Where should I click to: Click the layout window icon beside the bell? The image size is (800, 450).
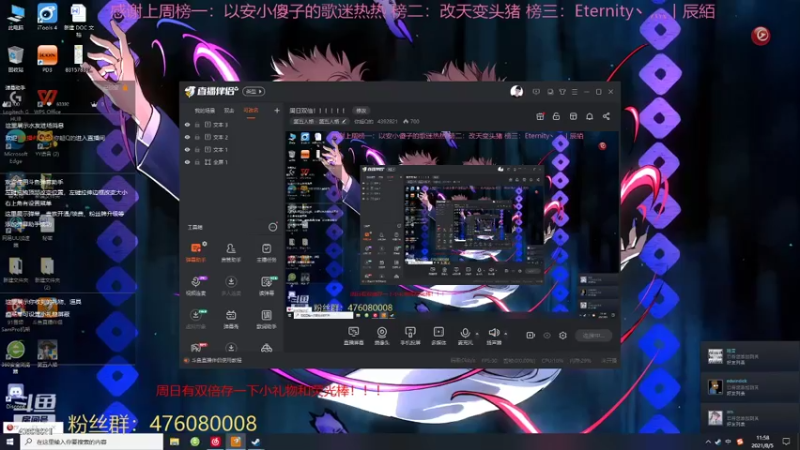pyautogui.click(x=573, y=116)
